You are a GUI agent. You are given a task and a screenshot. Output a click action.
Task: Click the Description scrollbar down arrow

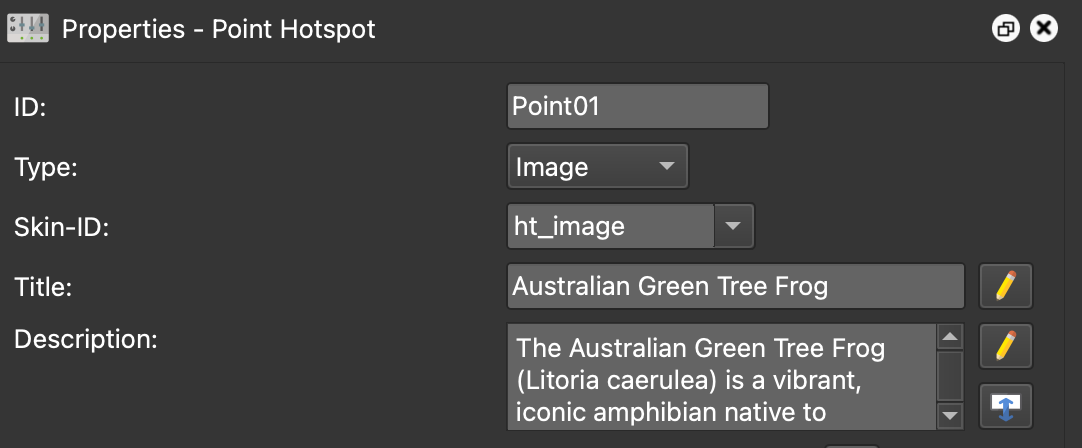point(950,416)
